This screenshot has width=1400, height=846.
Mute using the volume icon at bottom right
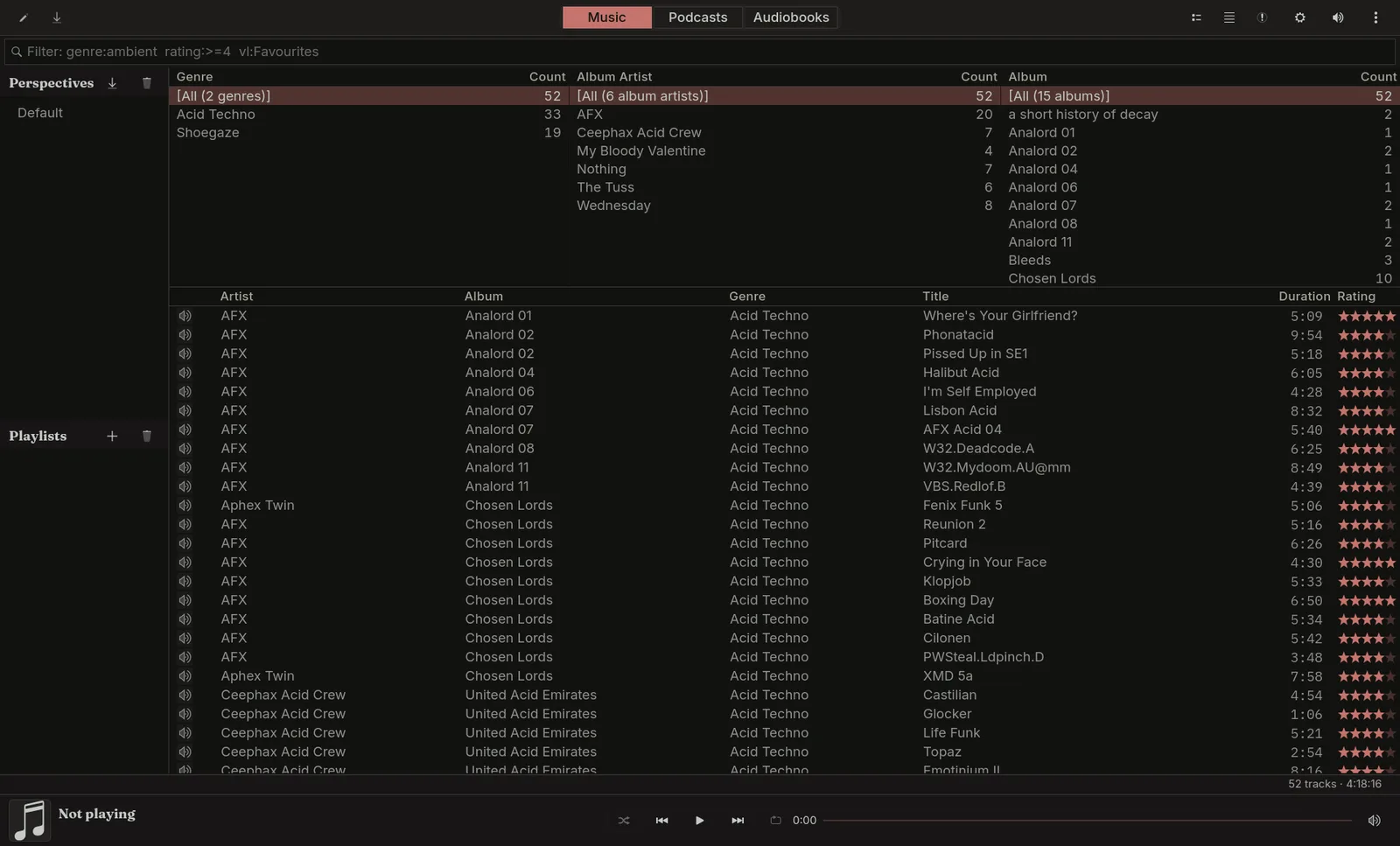pyautogui.click(x=1374, y=821)
